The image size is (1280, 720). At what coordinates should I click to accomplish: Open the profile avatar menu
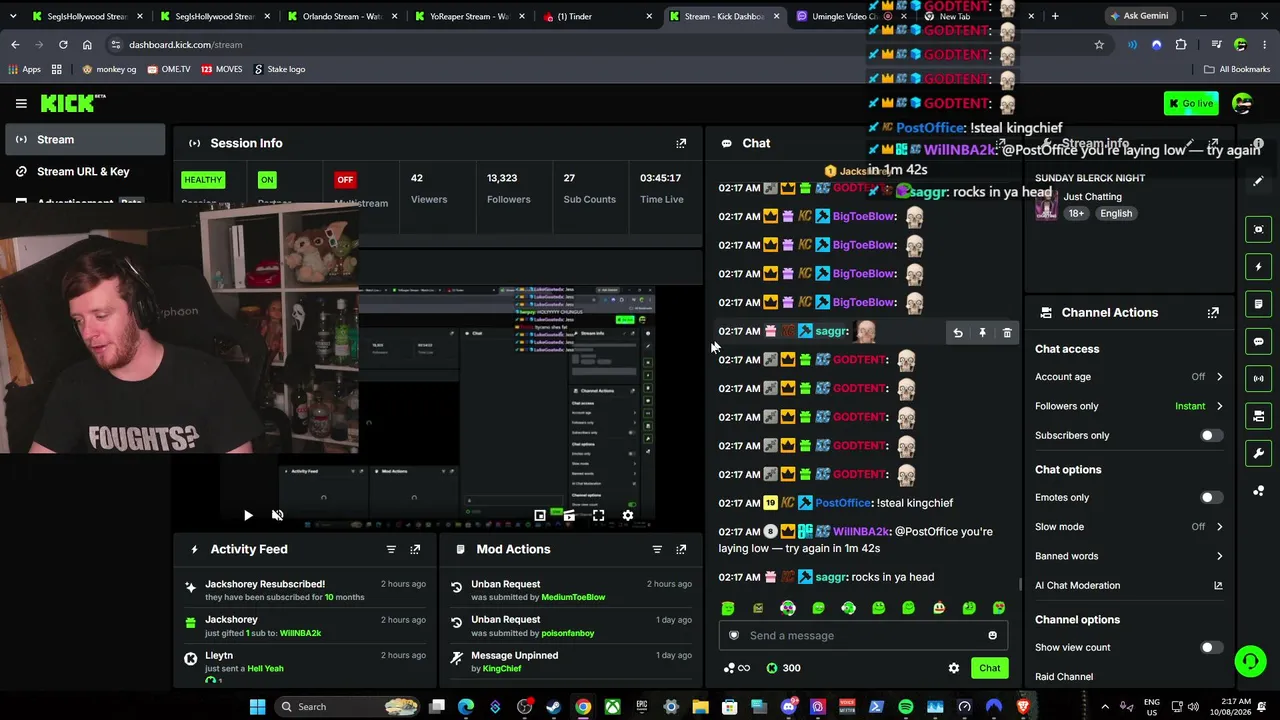(x=1242, y=103)
